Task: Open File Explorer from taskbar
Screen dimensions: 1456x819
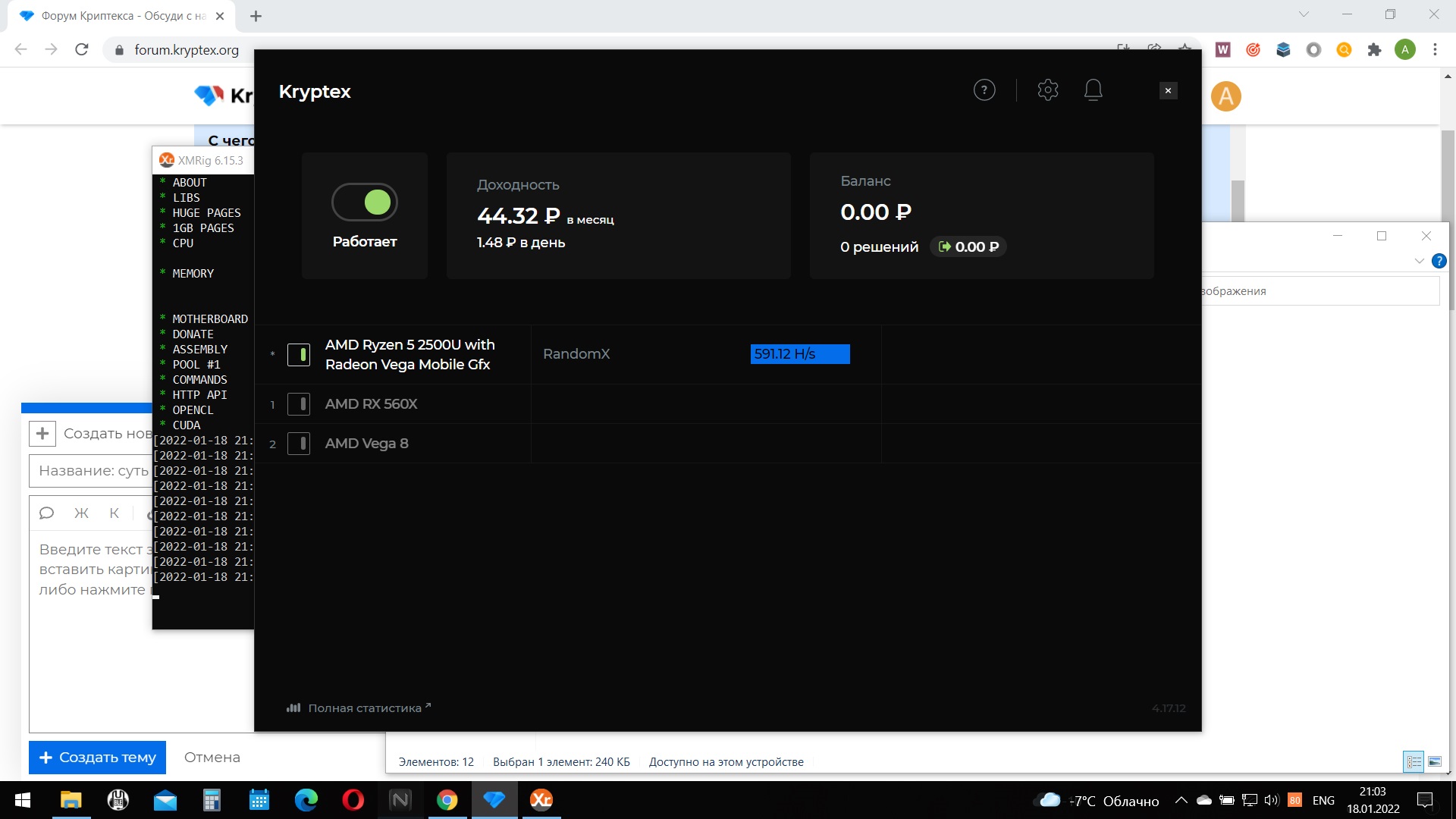Action: point(71,800)
